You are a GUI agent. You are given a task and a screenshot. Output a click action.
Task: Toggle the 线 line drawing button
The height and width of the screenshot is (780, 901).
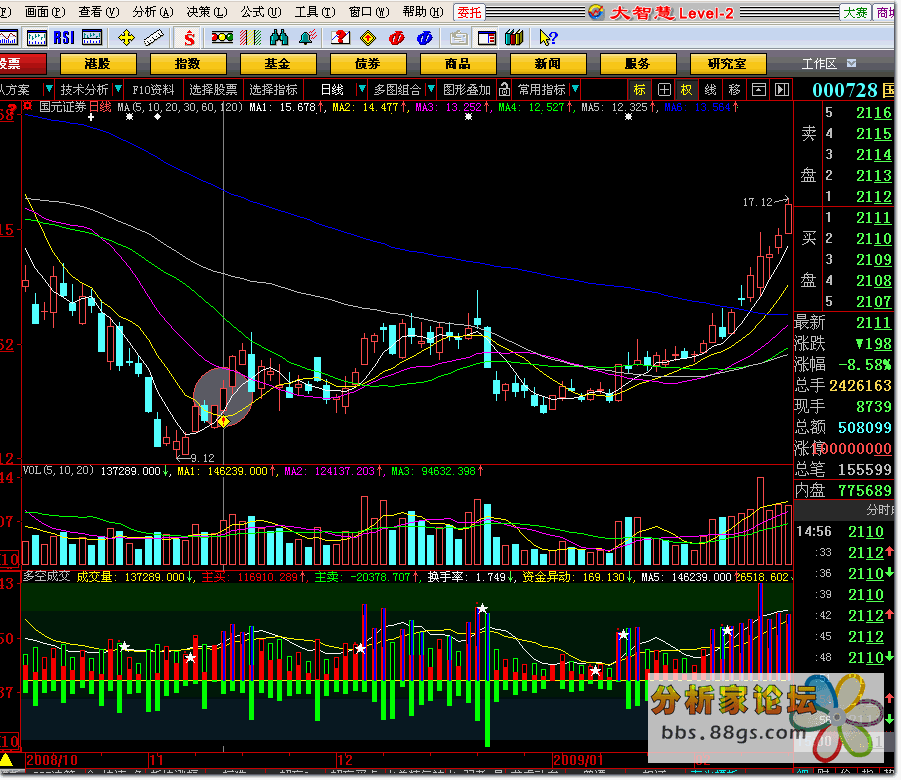tap(710, 90)
